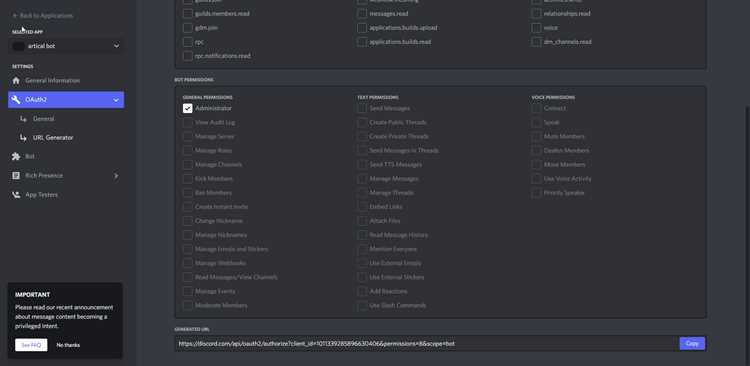
Task: Toggle Use Voice Activity permission
Action: point(537,179)
